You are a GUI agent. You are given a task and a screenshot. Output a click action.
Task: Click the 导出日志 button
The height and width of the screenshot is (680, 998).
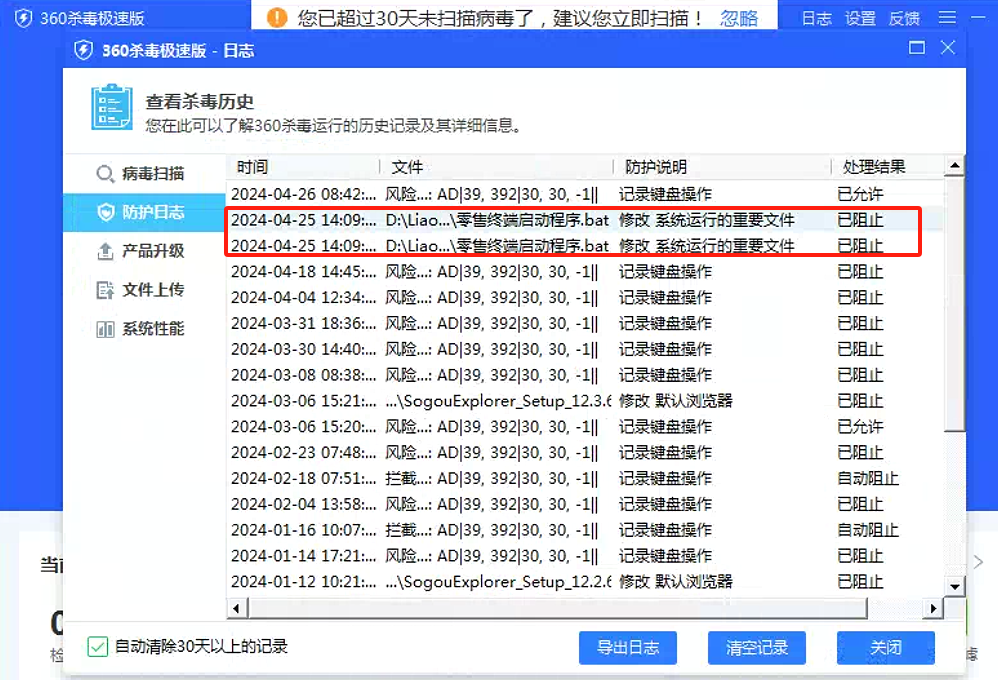[x=628, y=648]
